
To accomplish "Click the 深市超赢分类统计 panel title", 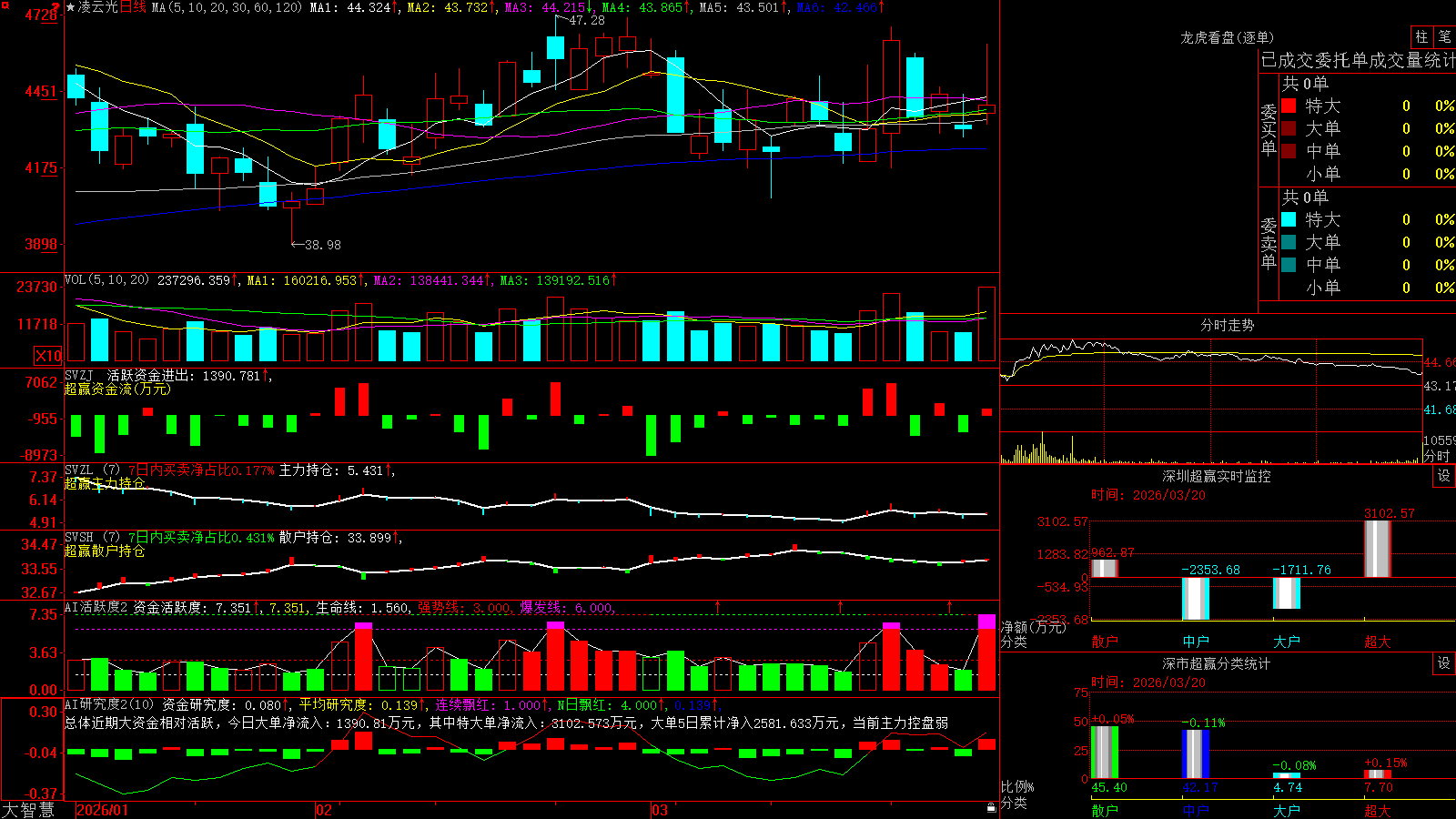I will point(1217,663).
